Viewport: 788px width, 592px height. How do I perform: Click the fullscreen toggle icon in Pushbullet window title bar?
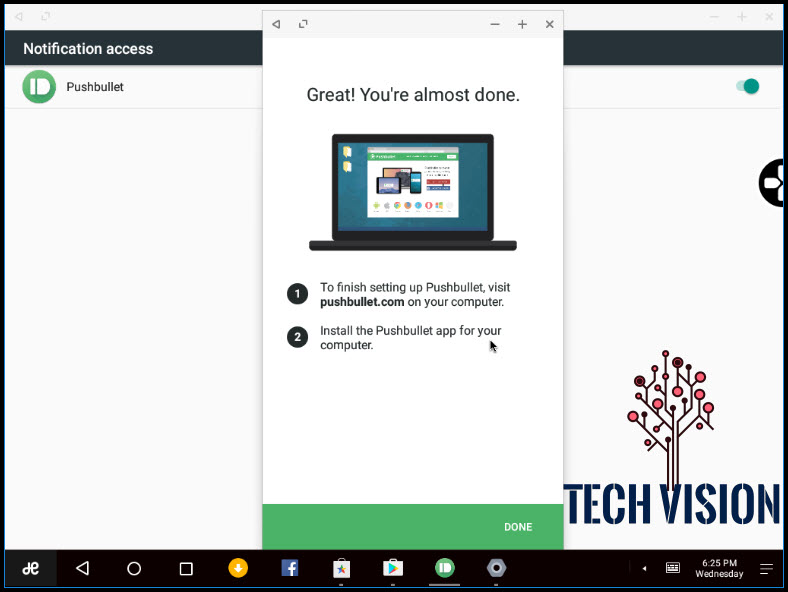(x=303, y=24)
